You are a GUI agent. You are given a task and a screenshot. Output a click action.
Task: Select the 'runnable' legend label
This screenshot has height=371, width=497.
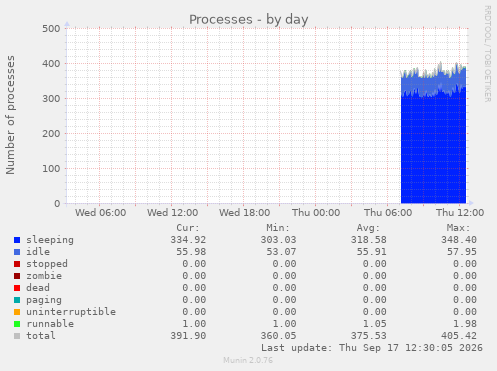click(50, 324)
